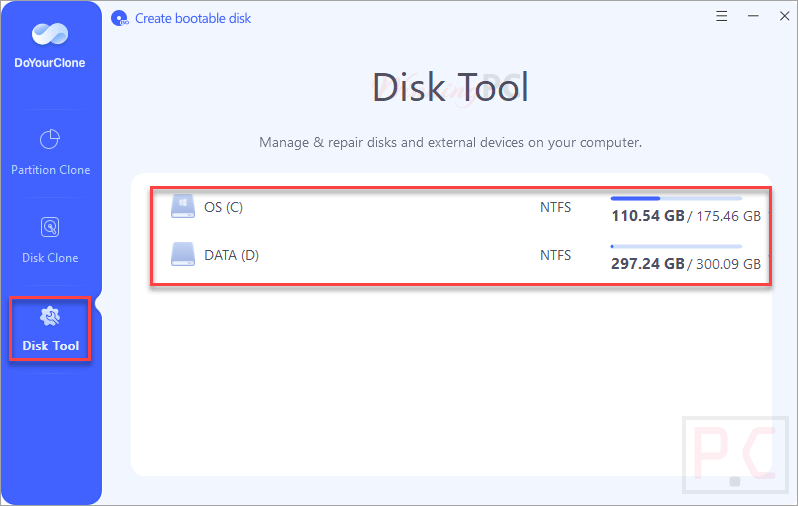Click the OS (C) drive icon

pyautogui.click(x=183, y=206)
